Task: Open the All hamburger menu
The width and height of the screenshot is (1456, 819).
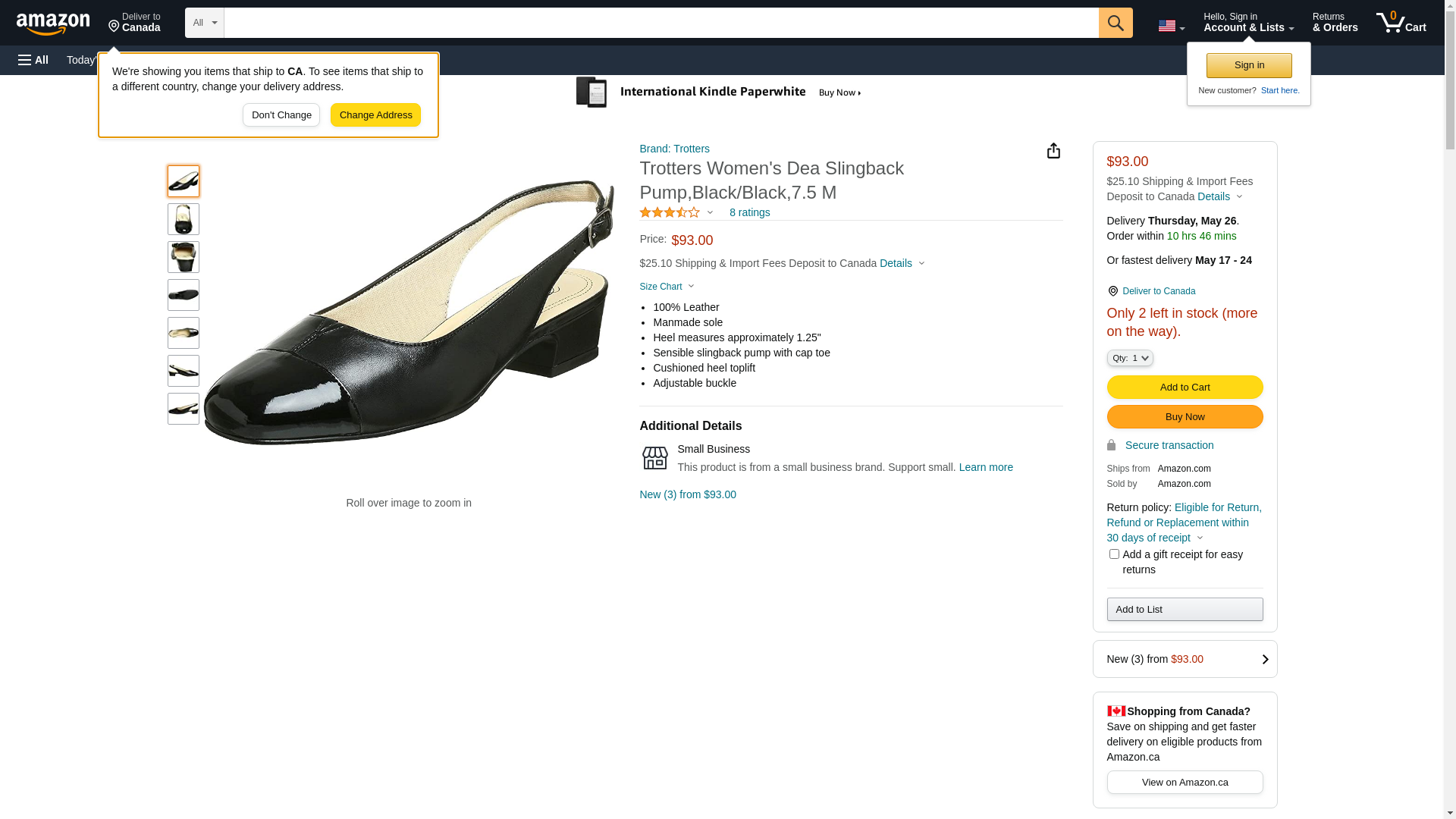Action: click(33, 60)
